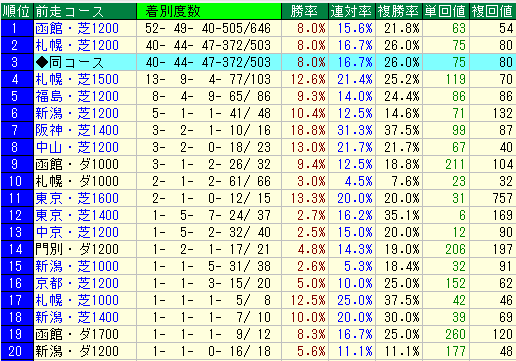Image resolution: width=516 pixels, height=361 pixels.
Task: Select the win rate 12.6% for 札幌・芝1500
Action: click(x=308, y=79)
